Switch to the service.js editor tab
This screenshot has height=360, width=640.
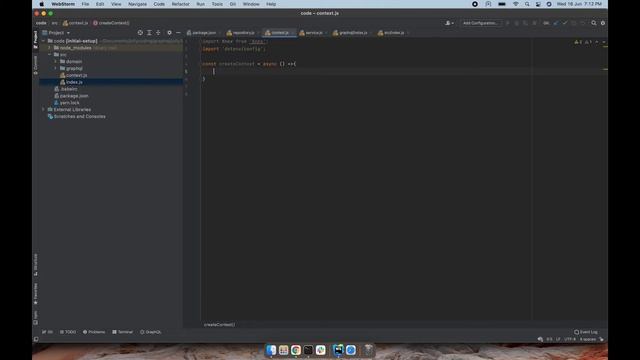[312, 33]
